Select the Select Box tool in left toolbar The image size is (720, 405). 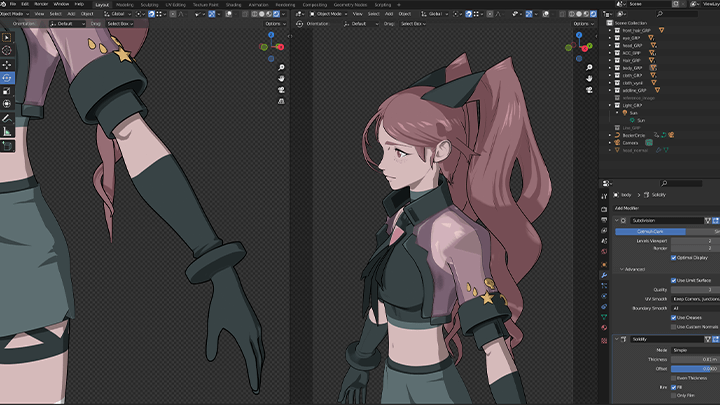coord(6,38)
